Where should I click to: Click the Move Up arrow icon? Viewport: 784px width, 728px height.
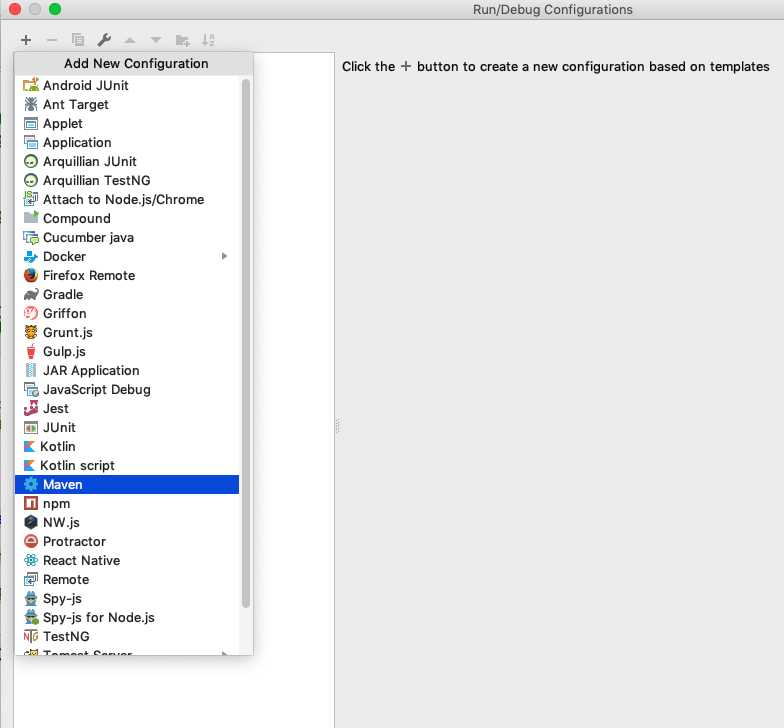(130, 40)
